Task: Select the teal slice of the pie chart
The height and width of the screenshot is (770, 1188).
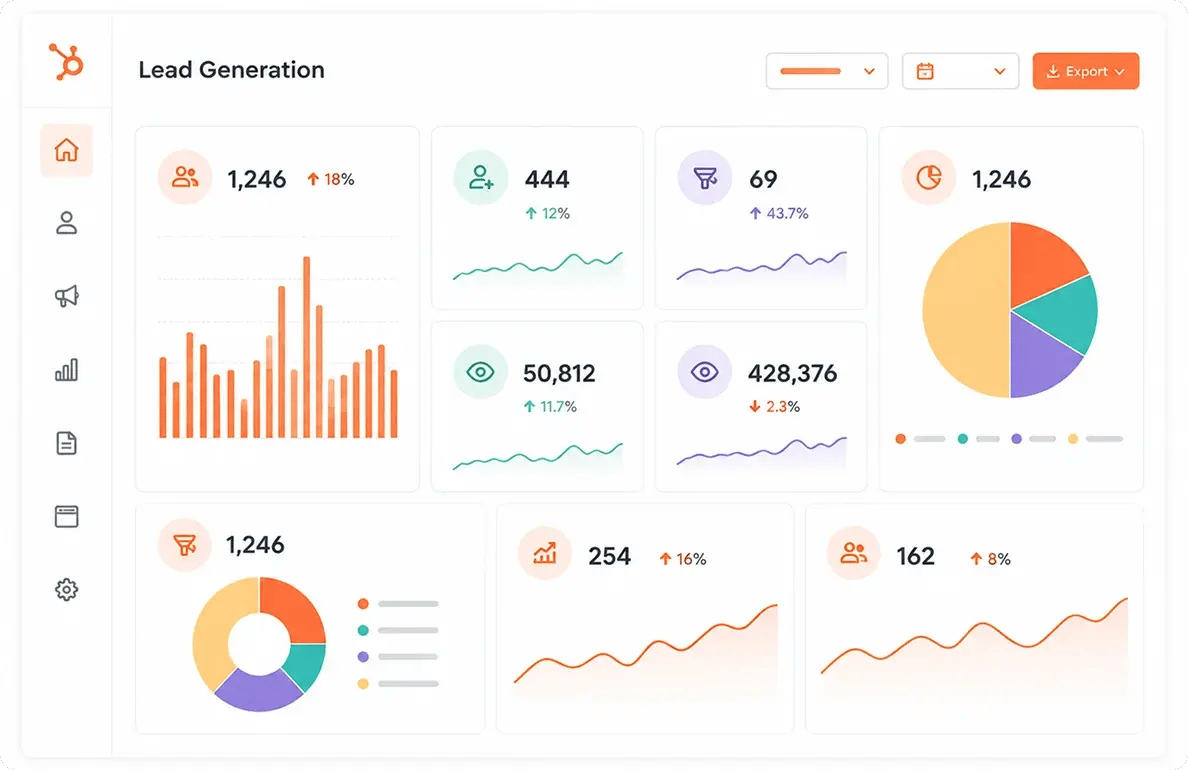Action: [1065, 315]
